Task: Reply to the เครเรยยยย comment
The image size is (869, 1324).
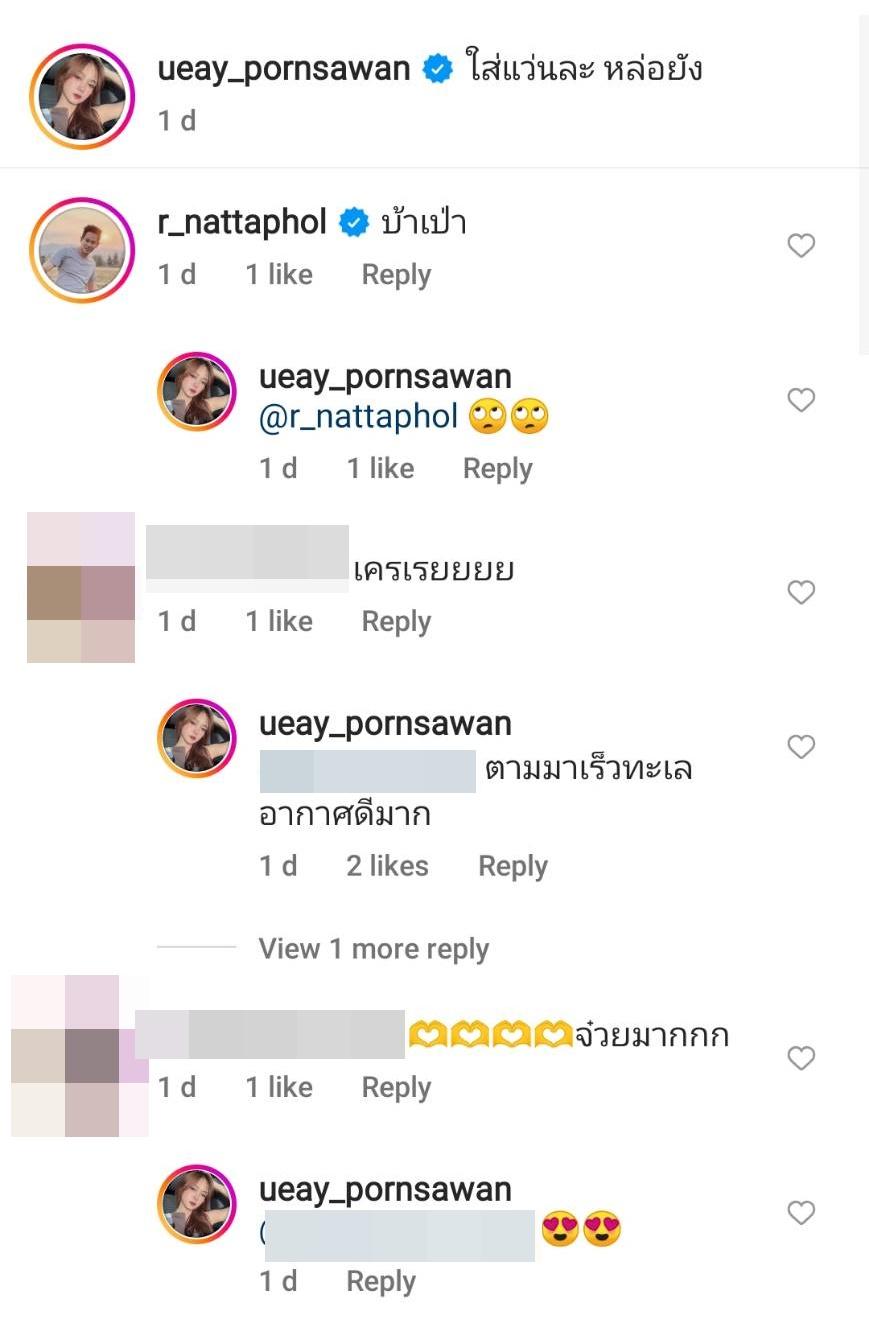Action: tap(396, 622)
